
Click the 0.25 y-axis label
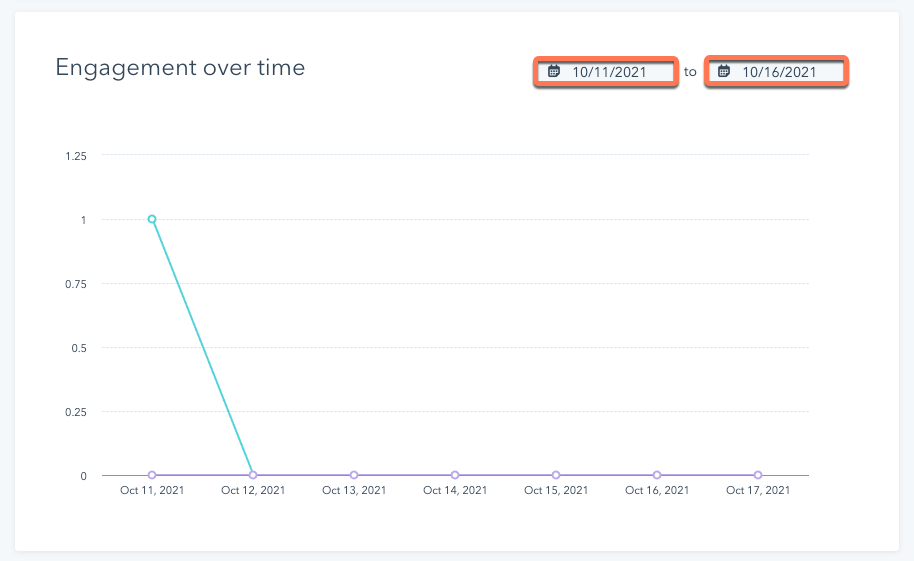coord(76,412)
